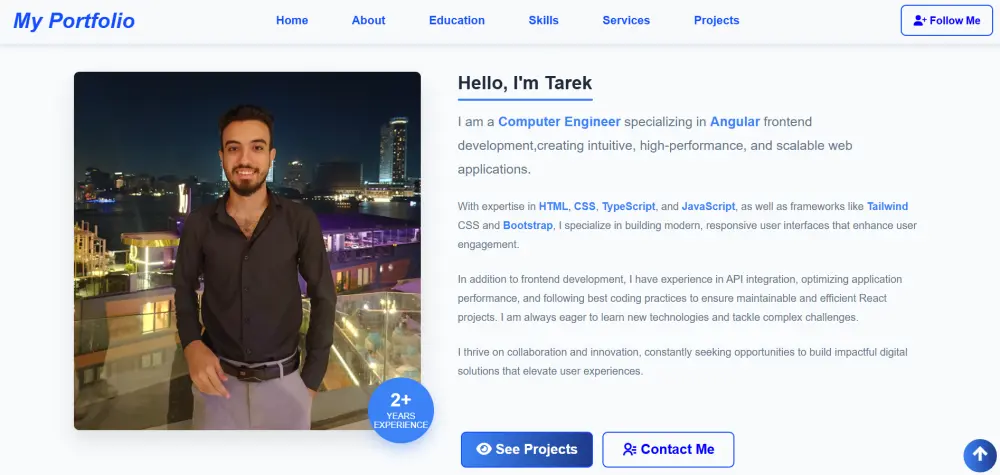Image resolution: width=1000 pixels, height=475 pixels.
Task: Click the eye icon in See Projects
Action: (x=484, y=449)
